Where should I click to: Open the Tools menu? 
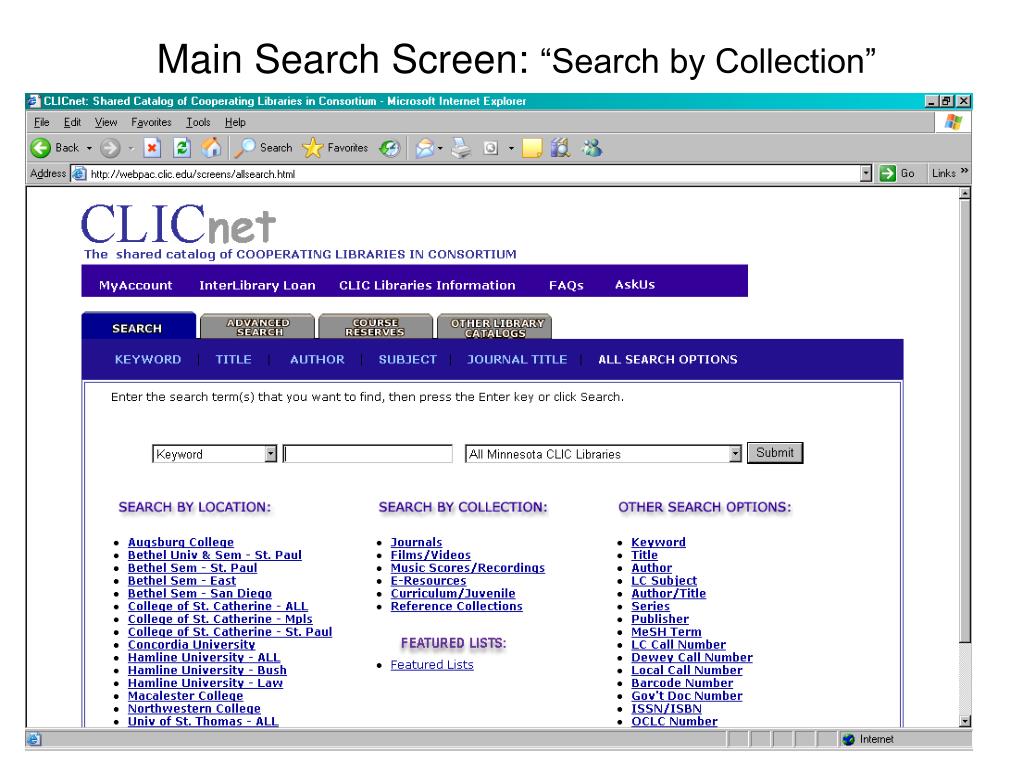click(x=199, y=122)
